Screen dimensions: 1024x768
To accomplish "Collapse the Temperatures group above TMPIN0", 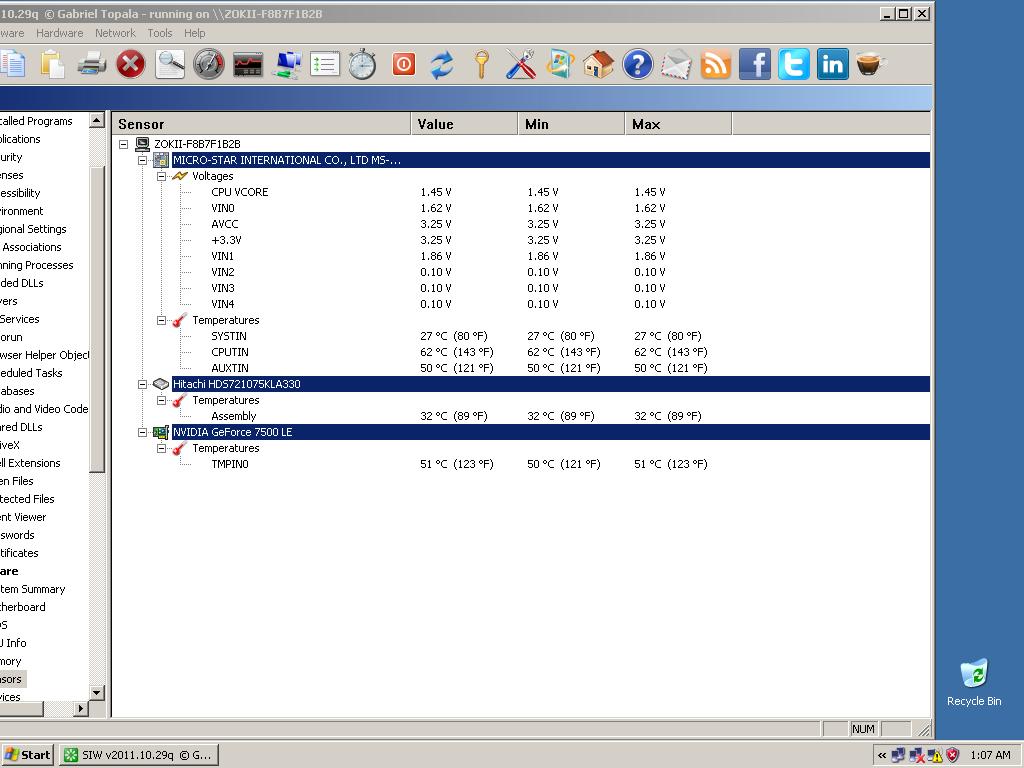I will 161,448.
